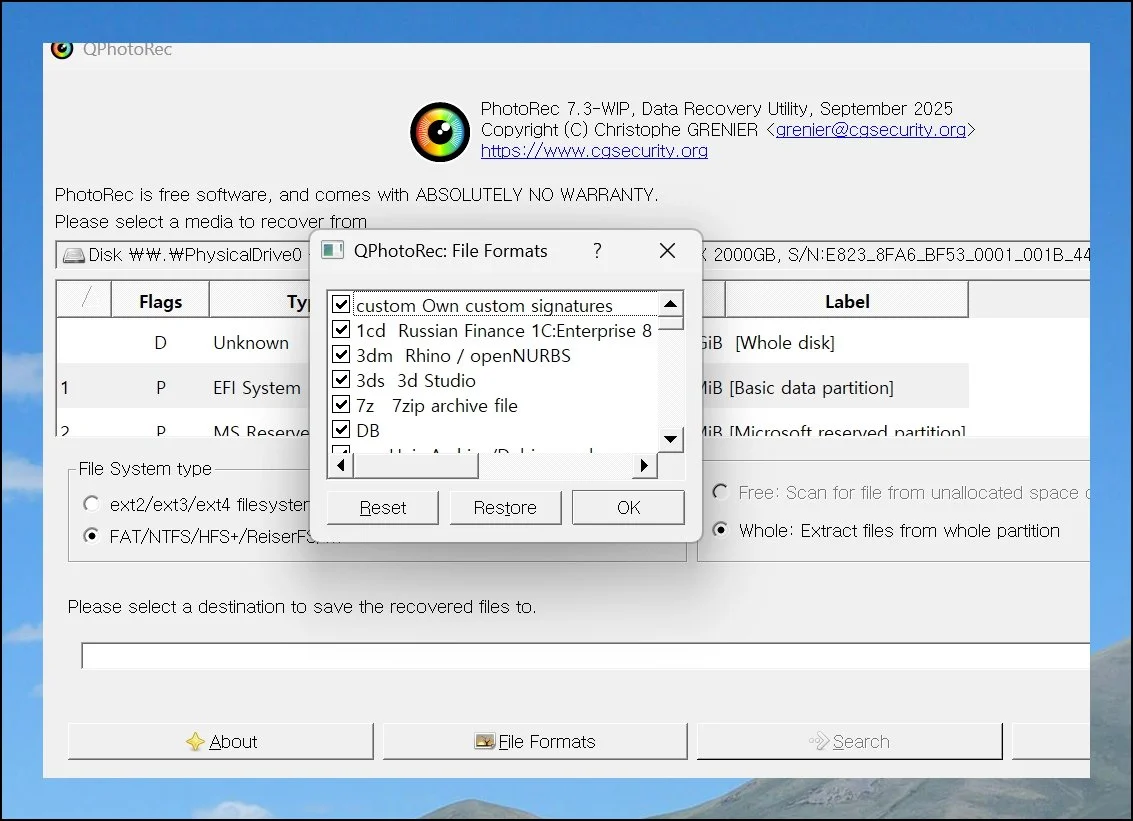The width and height of the screenshot is (1133, 821).
Task: Select Free: scan unallocated space option
Action: pyautogui.click(x=720, y=492)
